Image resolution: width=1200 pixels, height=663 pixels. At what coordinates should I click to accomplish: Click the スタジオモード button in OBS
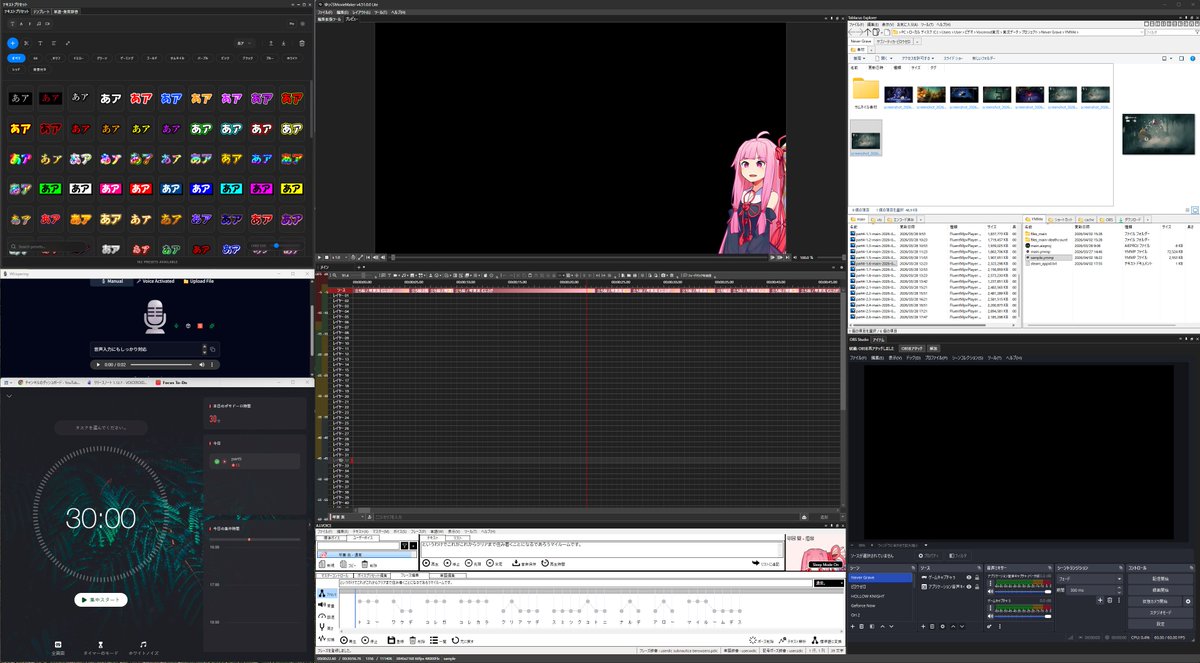click(x=1160, y=613)
